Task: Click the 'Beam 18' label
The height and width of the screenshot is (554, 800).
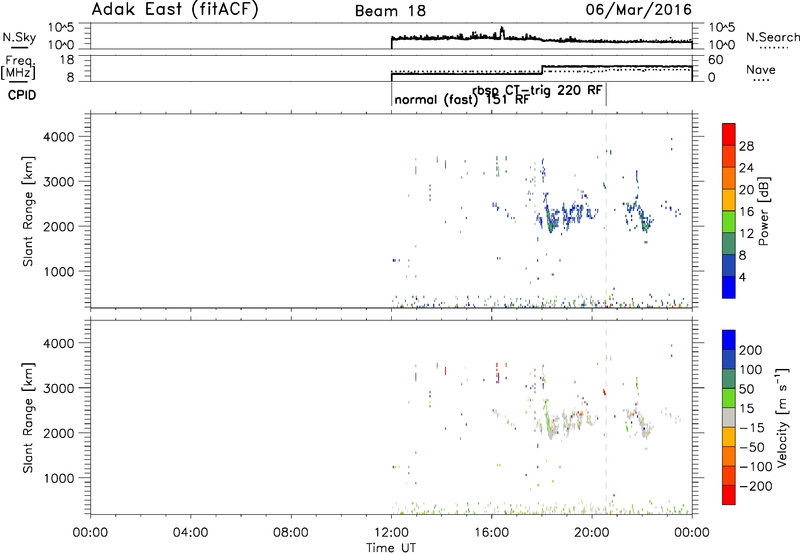Action: 390,11
